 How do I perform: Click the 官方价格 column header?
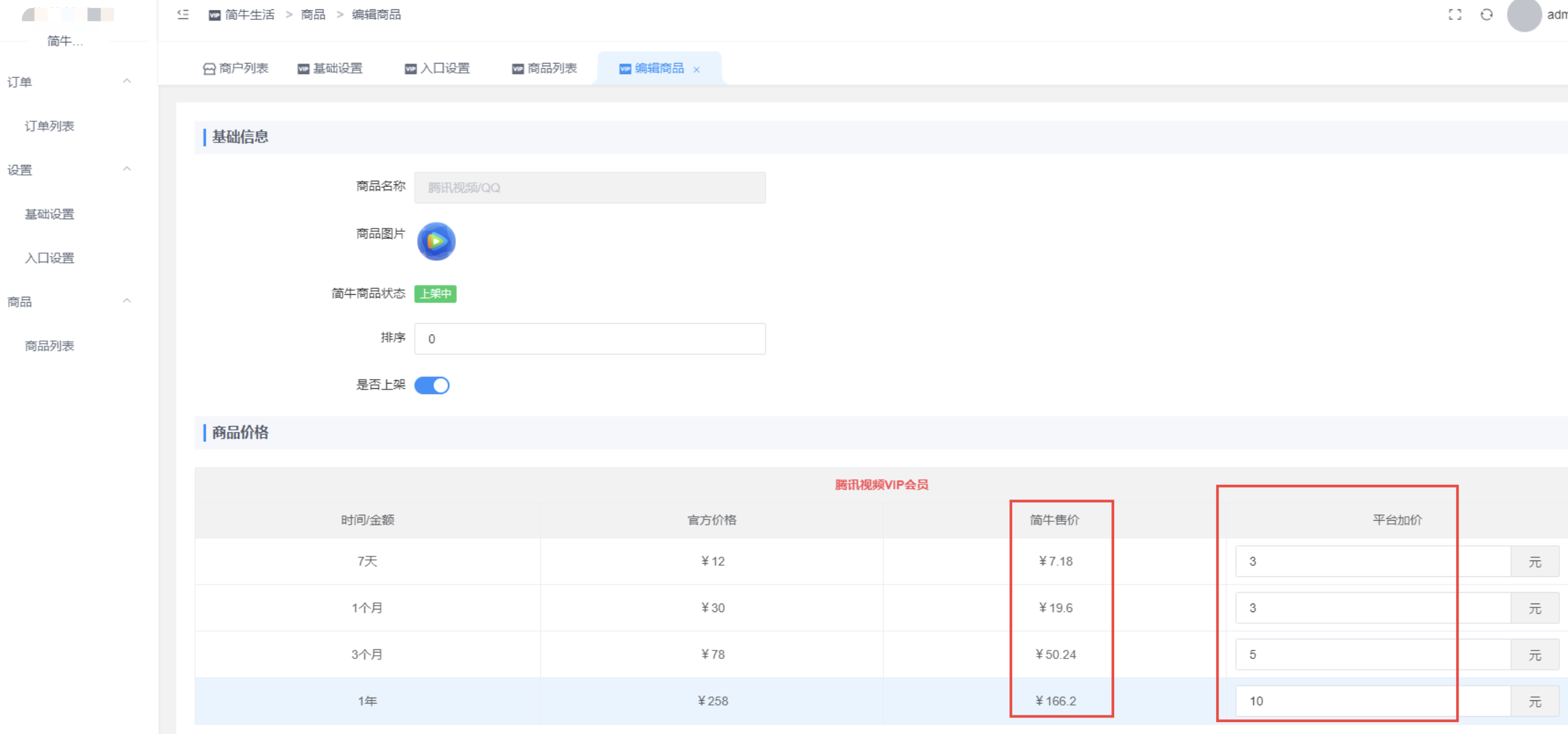(x=712, y=520)
